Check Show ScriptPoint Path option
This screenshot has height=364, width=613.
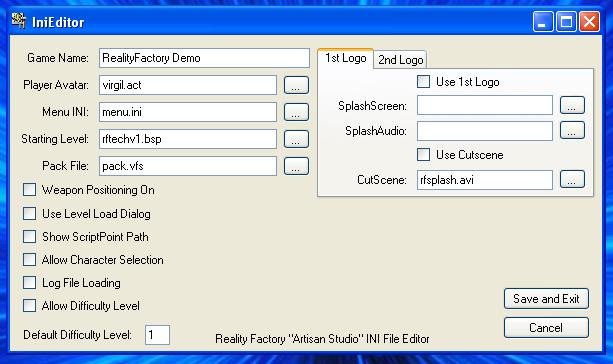click(29, 237)
